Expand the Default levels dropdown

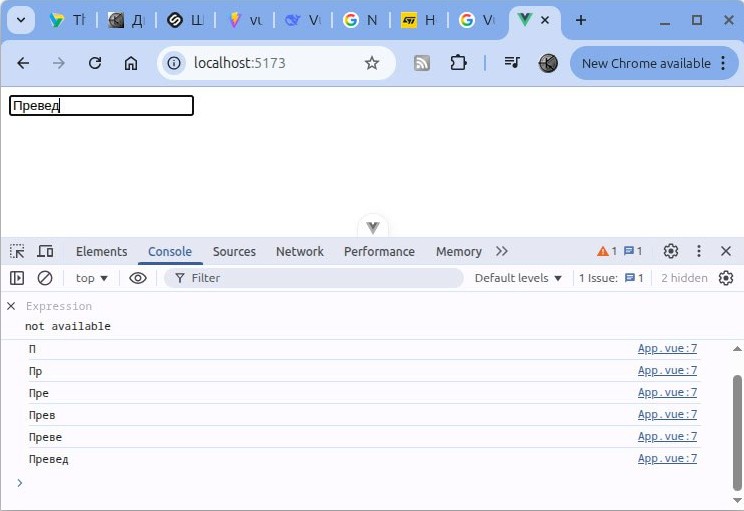pyautogui.click(x=518, y=278)
